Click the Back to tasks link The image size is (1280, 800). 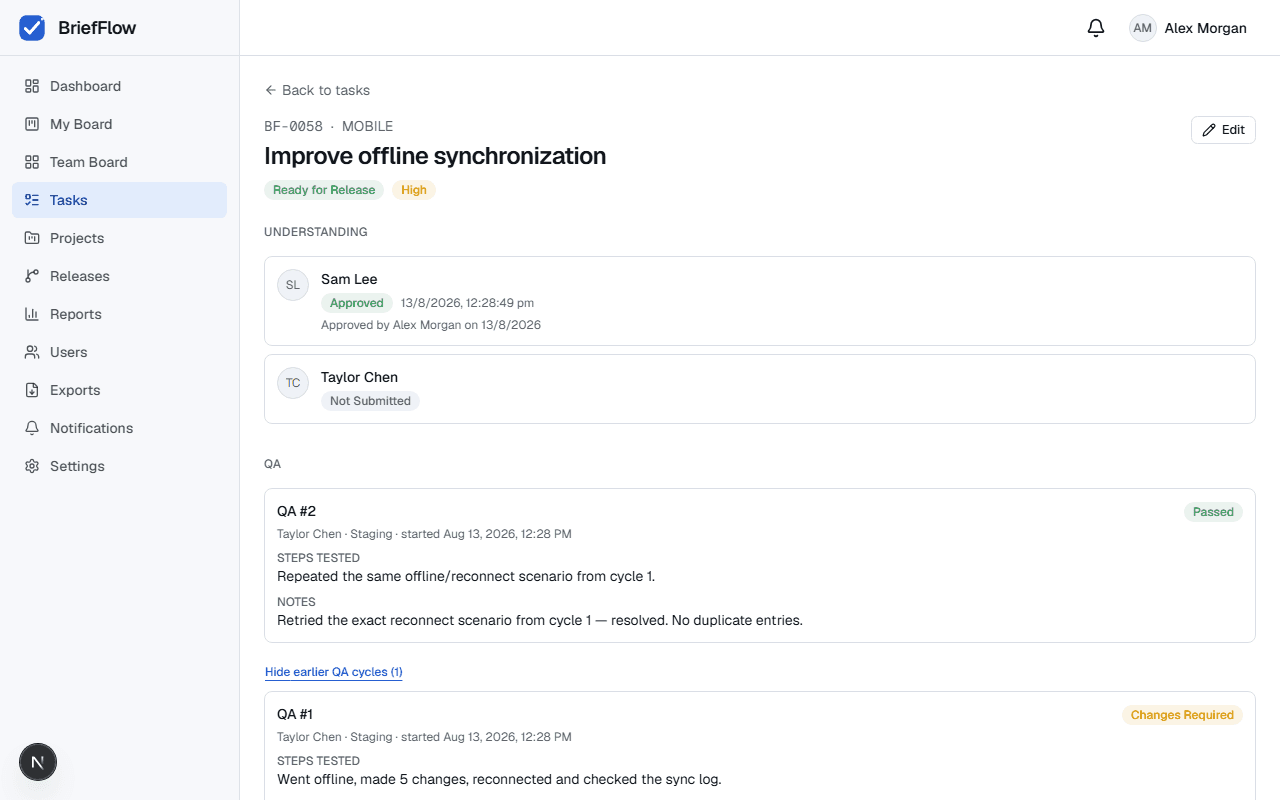click(317, 90)
